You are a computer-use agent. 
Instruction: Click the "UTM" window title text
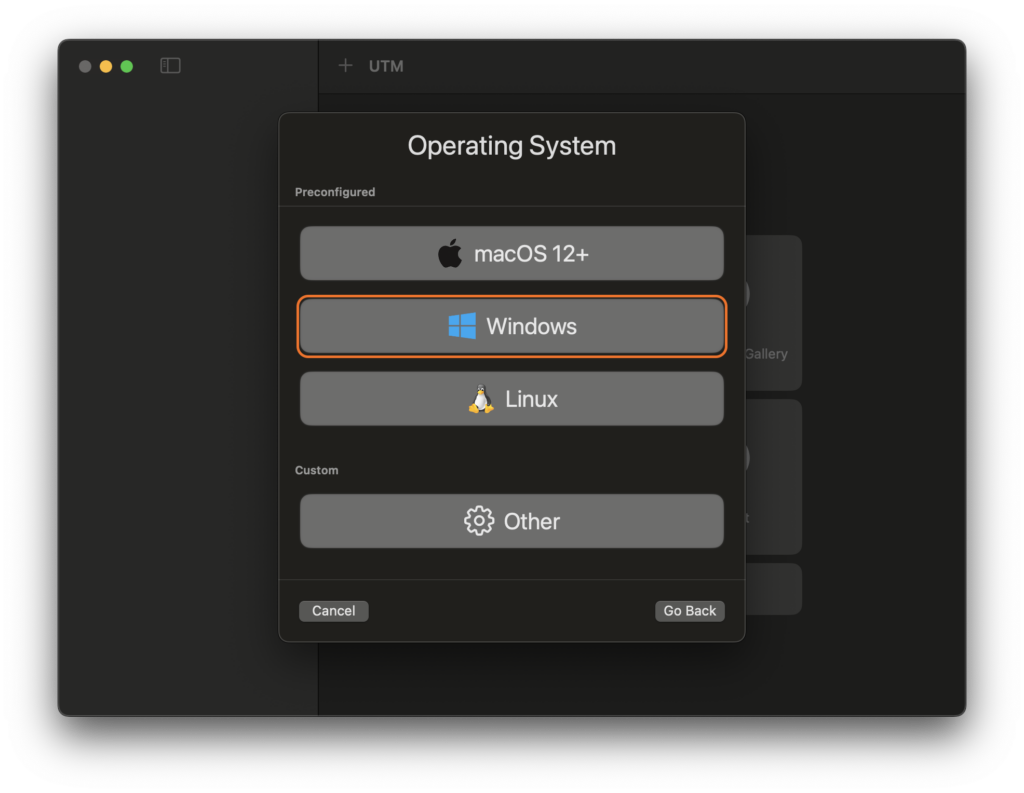386,66
